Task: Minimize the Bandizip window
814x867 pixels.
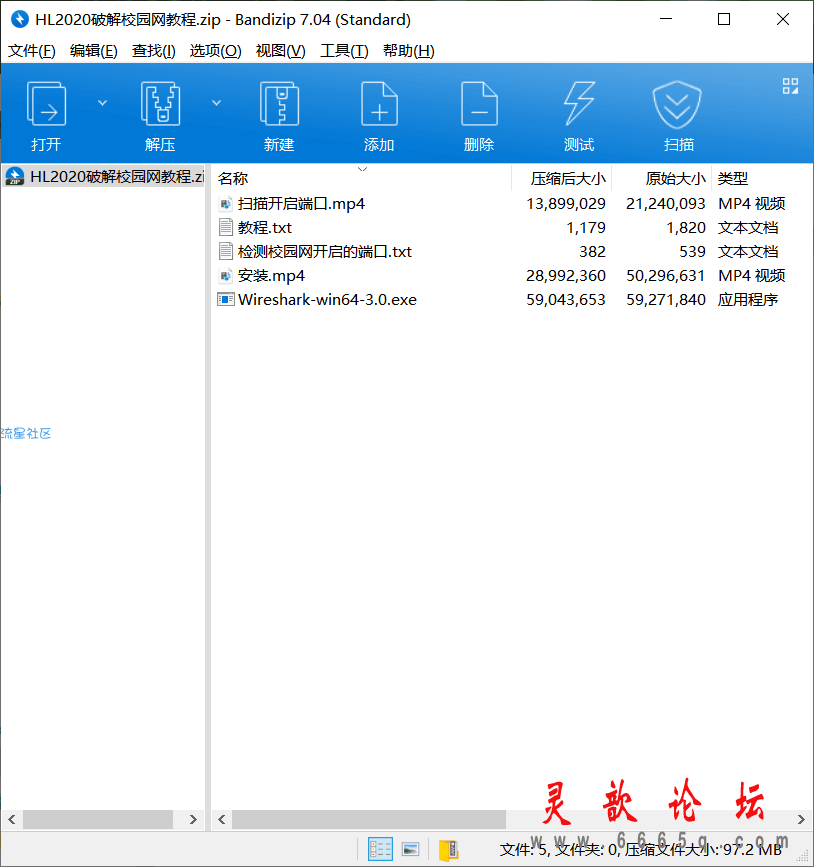Action: click(x=666, y=19)
